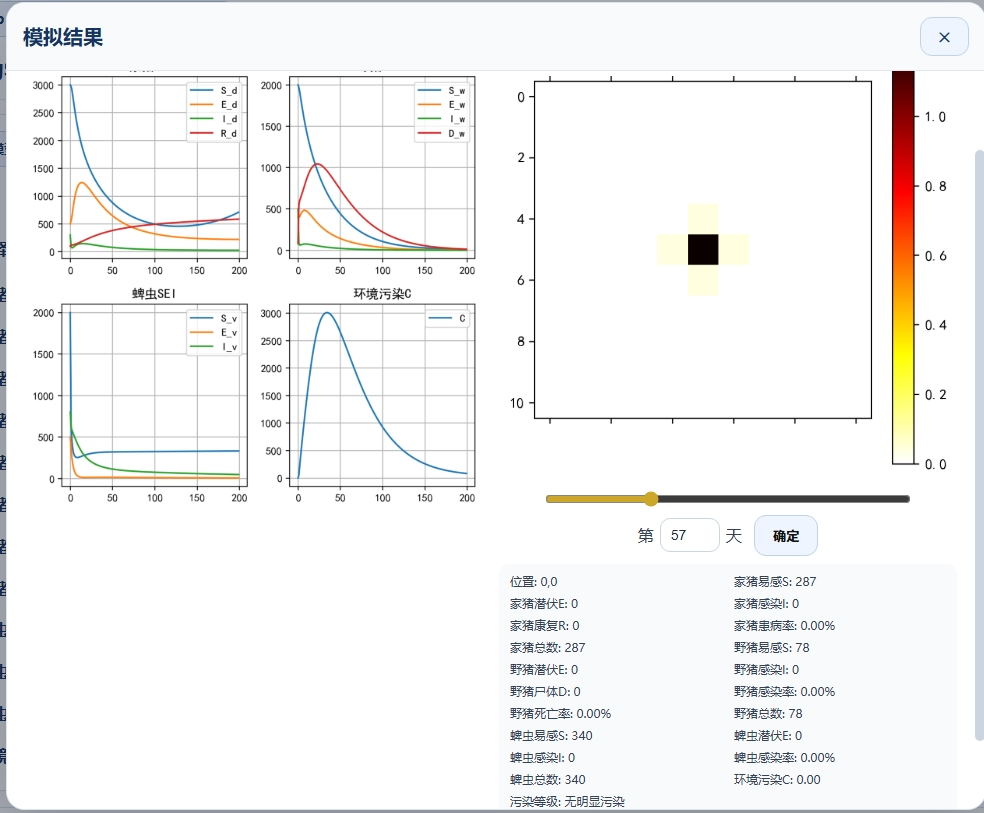Screen dimensions: 984x813
Task: Close the 模拟结果 dialog with the X button
Action: point(944,37)
